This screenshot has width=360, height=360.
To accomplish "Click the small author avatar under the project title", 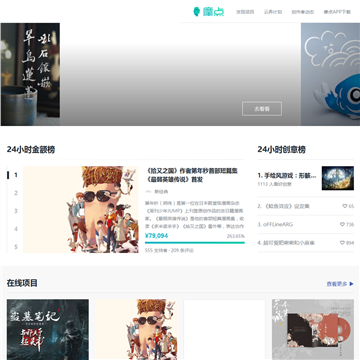I will 148,192.
